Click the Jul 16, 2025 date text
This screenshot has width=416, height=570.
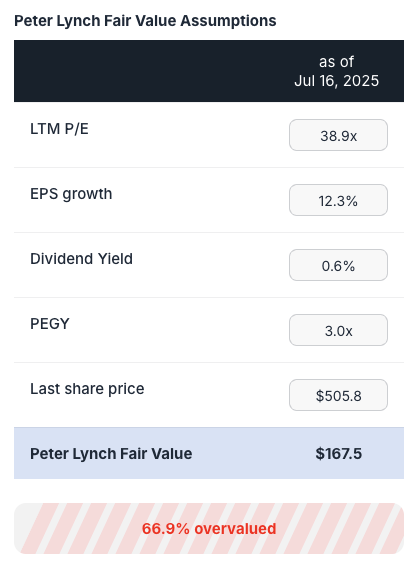click(336, 81)
